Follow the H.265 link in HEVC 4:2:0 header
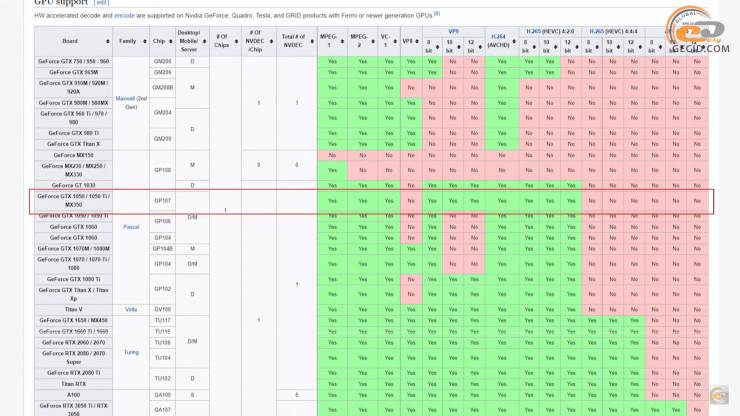The height and width of the screenshot is (416, 740). click(533, 32)
